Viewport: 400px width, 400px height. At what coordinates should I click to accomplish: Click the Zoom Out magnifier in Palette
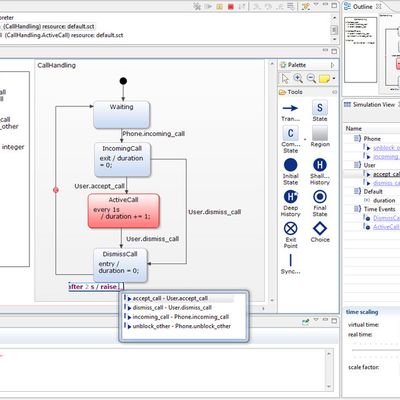tap(311, 79)
